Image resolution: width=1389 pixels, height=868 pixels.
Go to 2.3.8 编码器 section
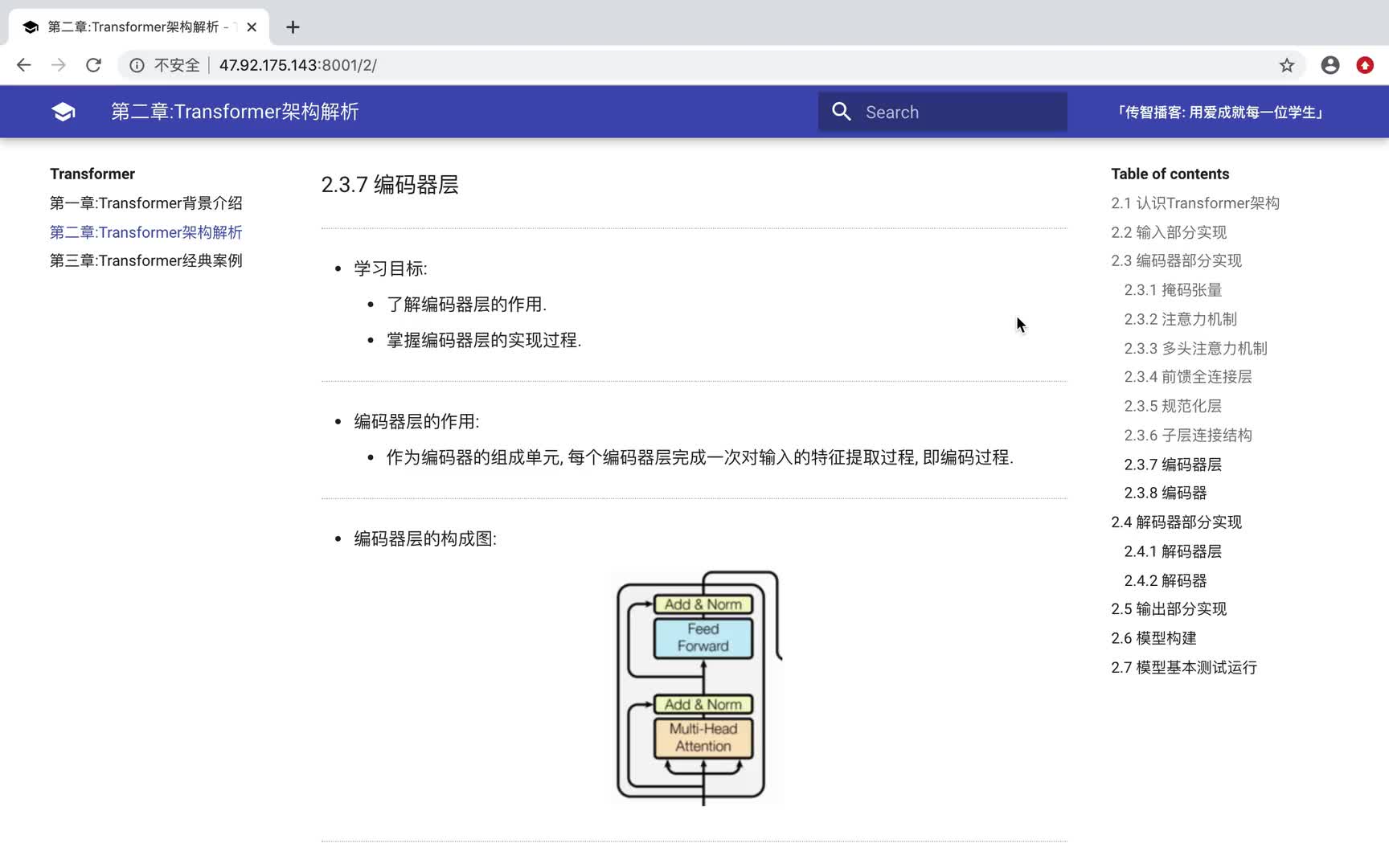(x=1165, y=493)
